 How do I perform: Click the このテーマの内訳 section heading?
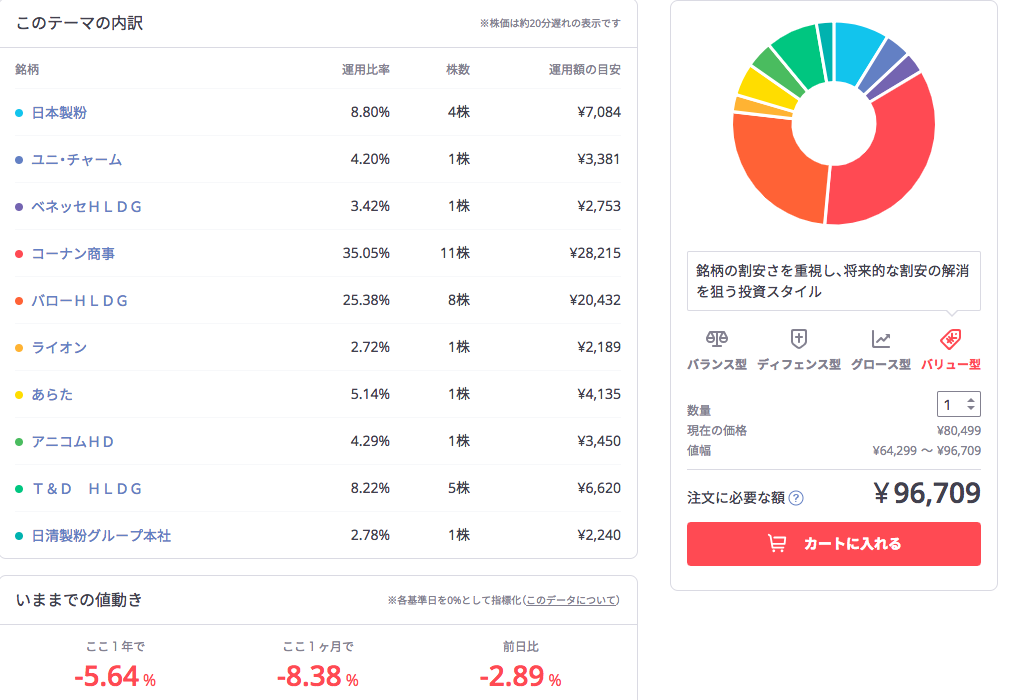(x=79, y=23)
